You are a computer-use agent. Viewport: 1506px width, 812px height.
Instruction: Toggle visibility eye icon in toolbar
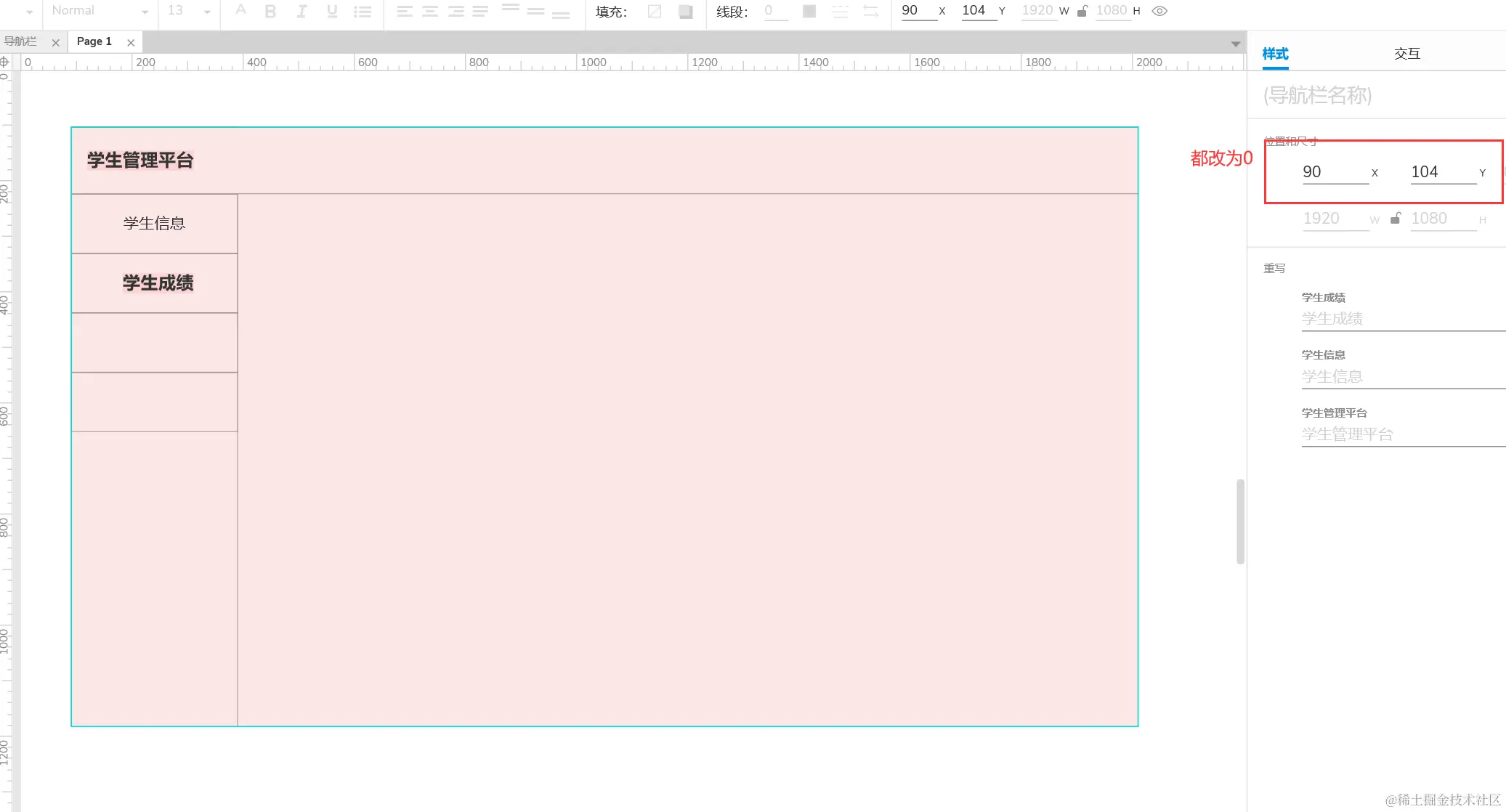click(1160, 11)
